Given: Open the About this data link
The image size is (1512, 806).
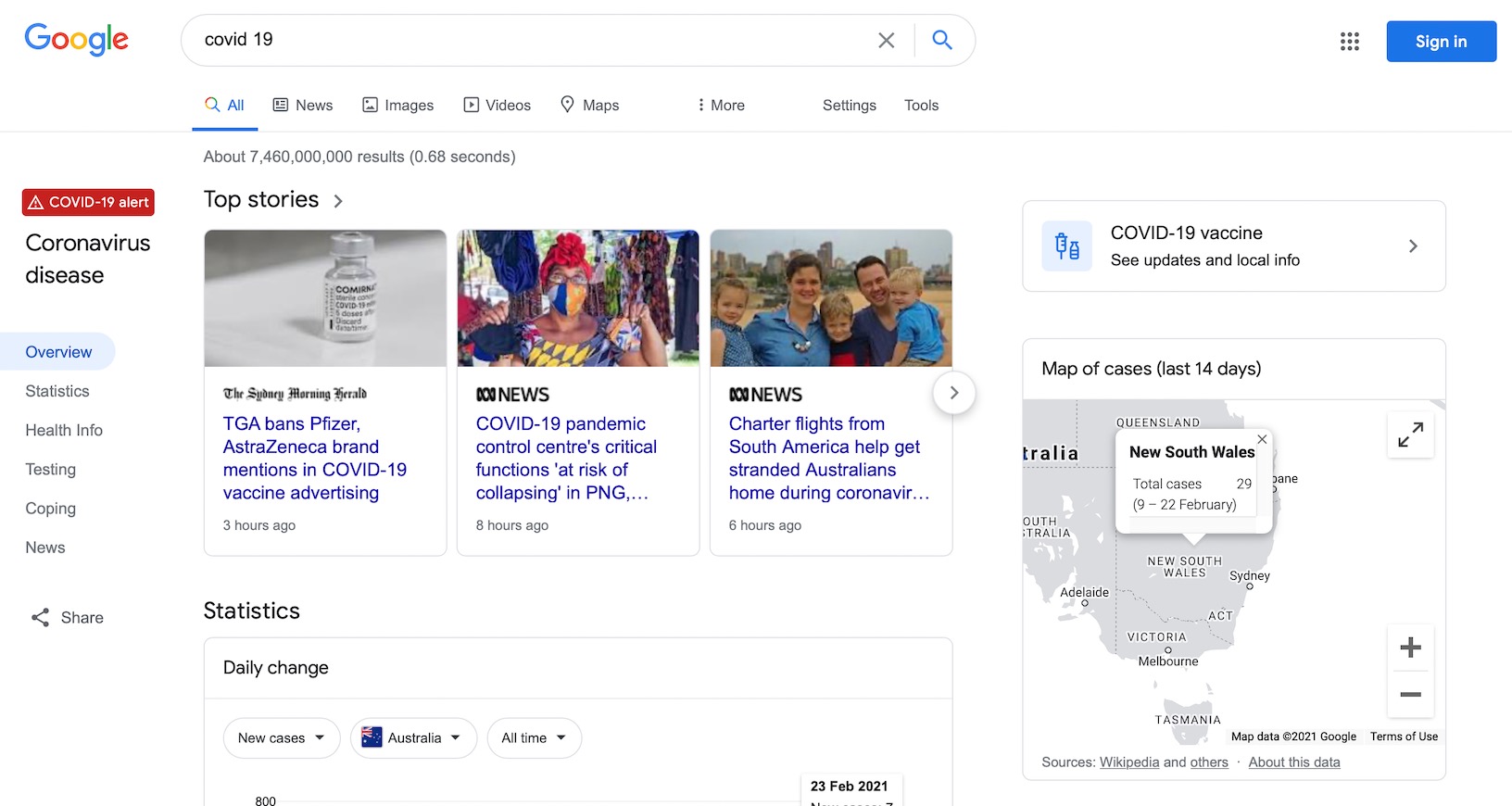Looking at the screenshot, I should [1293, 762].
